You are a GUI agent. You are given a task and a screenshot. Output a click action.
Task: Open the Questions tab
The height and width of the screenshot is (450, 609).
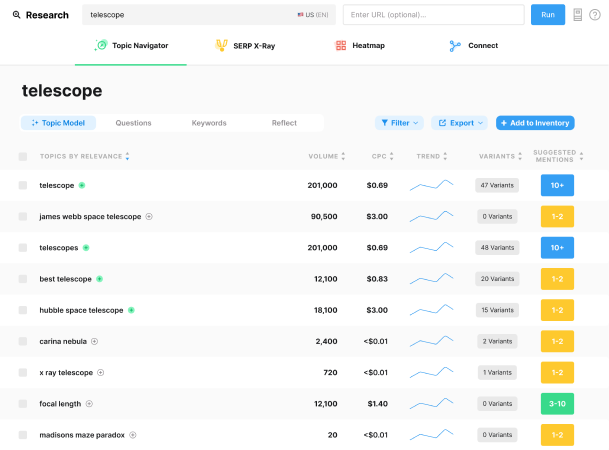(x=133, y=123)
